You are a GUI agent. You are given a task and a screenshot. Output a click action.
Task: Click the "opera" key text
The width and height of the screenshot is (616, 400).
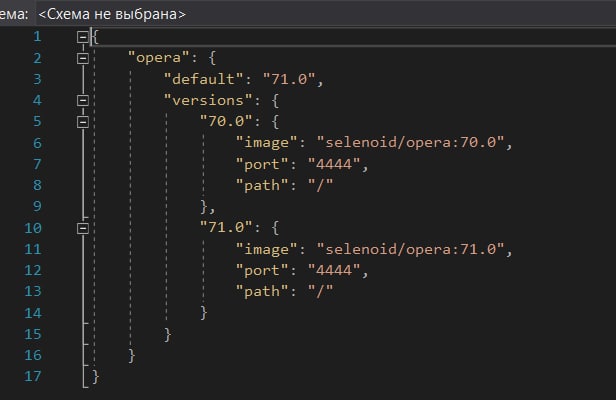[x=159, y=58]
